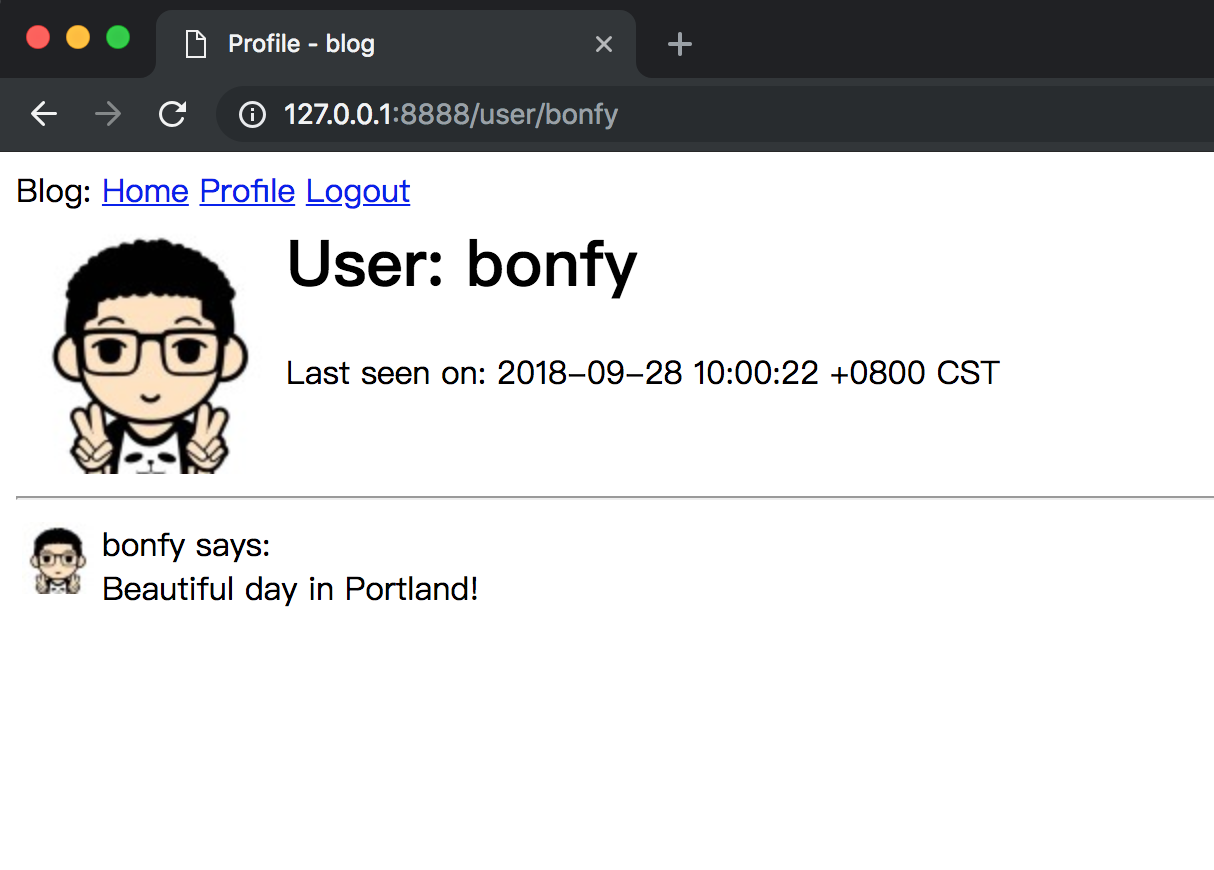1214x870 pixels.
Task: Open a new tab with the plus icon
Action: point(680,44)
